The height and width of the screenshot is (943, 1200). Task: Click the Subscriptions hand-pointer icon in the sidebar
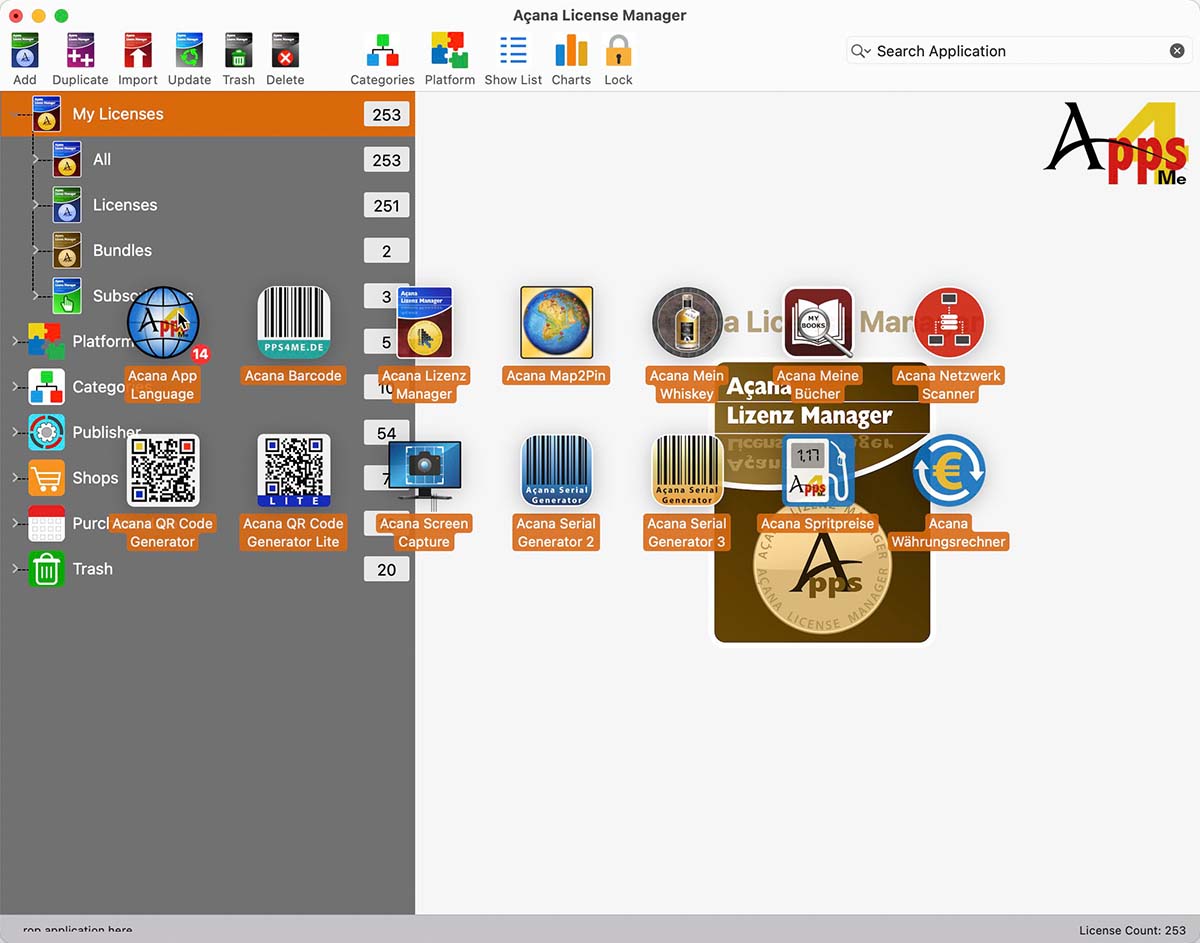coord(66,296)
